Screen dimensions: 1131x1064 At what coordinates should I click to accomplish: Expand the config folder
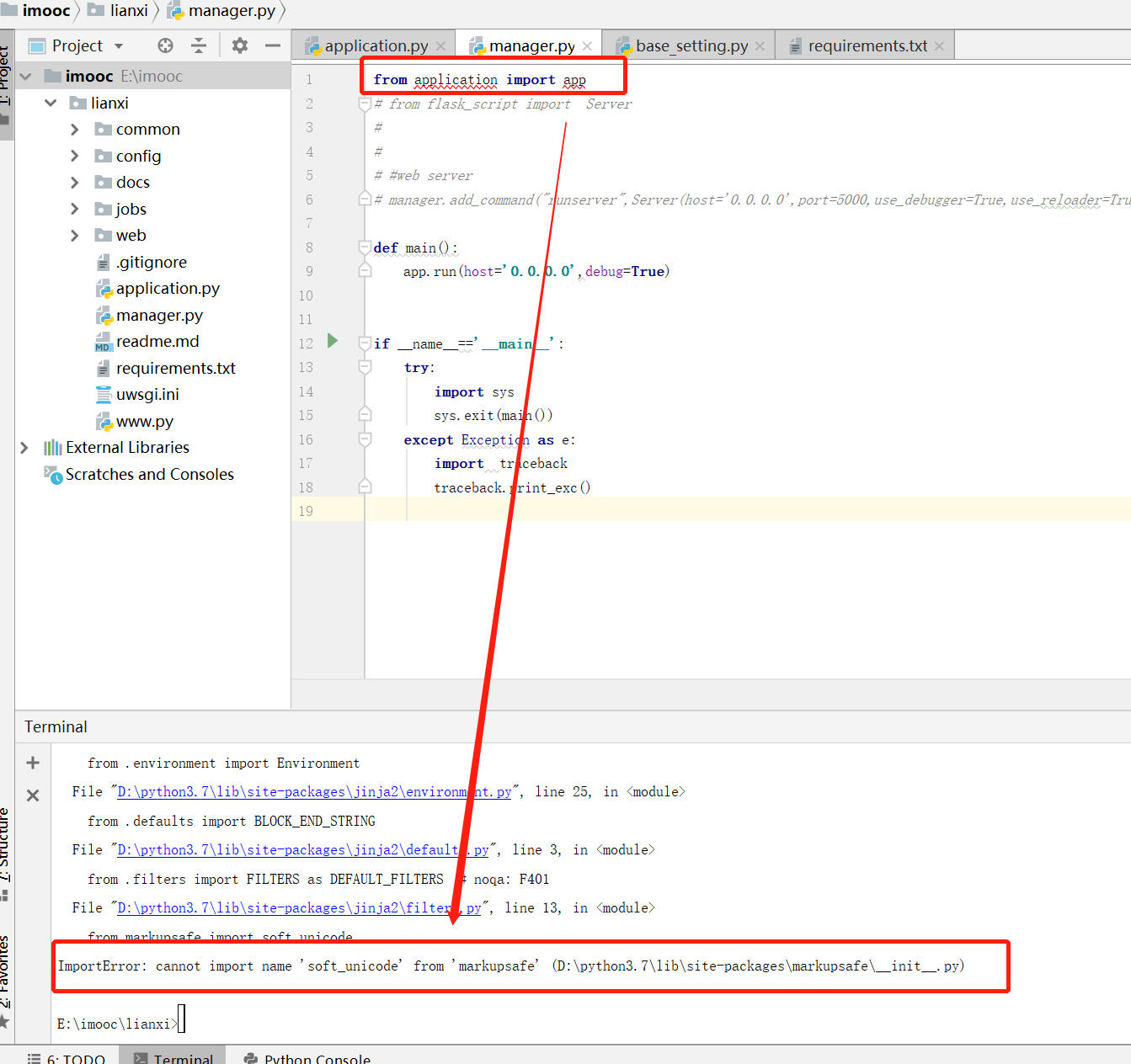pos(75,156)
